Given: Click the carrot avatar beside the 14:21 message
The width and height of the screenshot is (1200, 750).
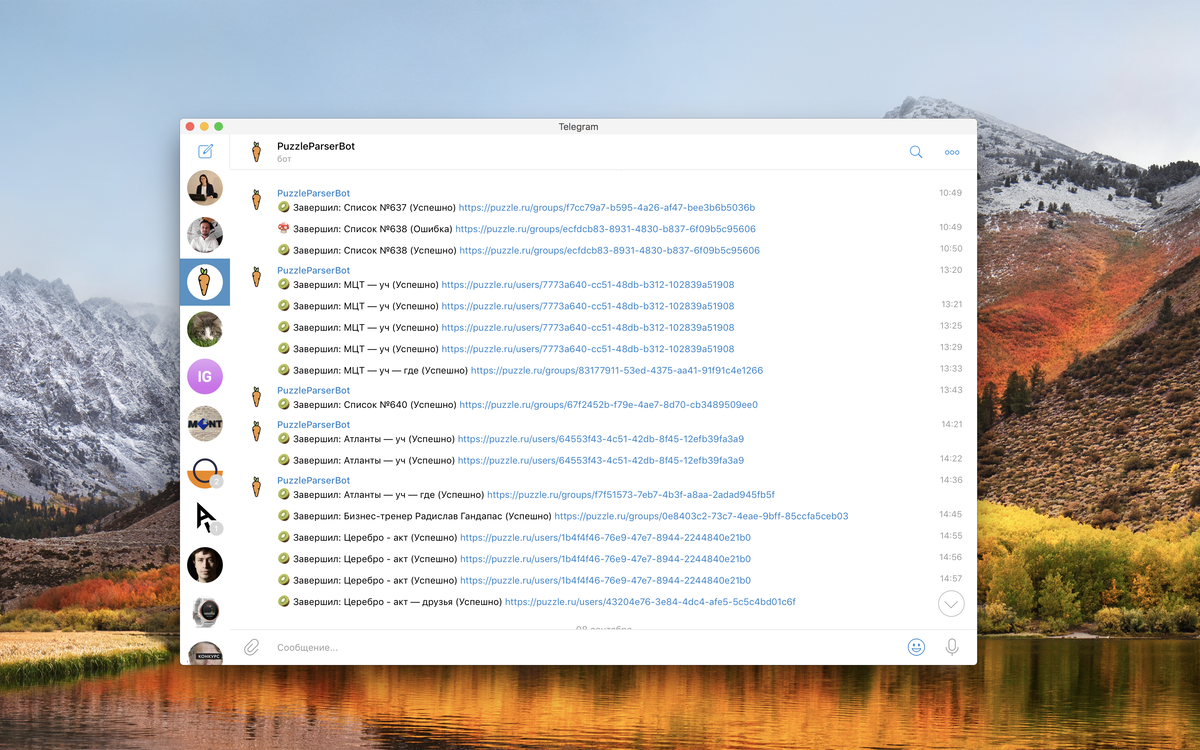Looking at the screenshot, I should (257, 432).
